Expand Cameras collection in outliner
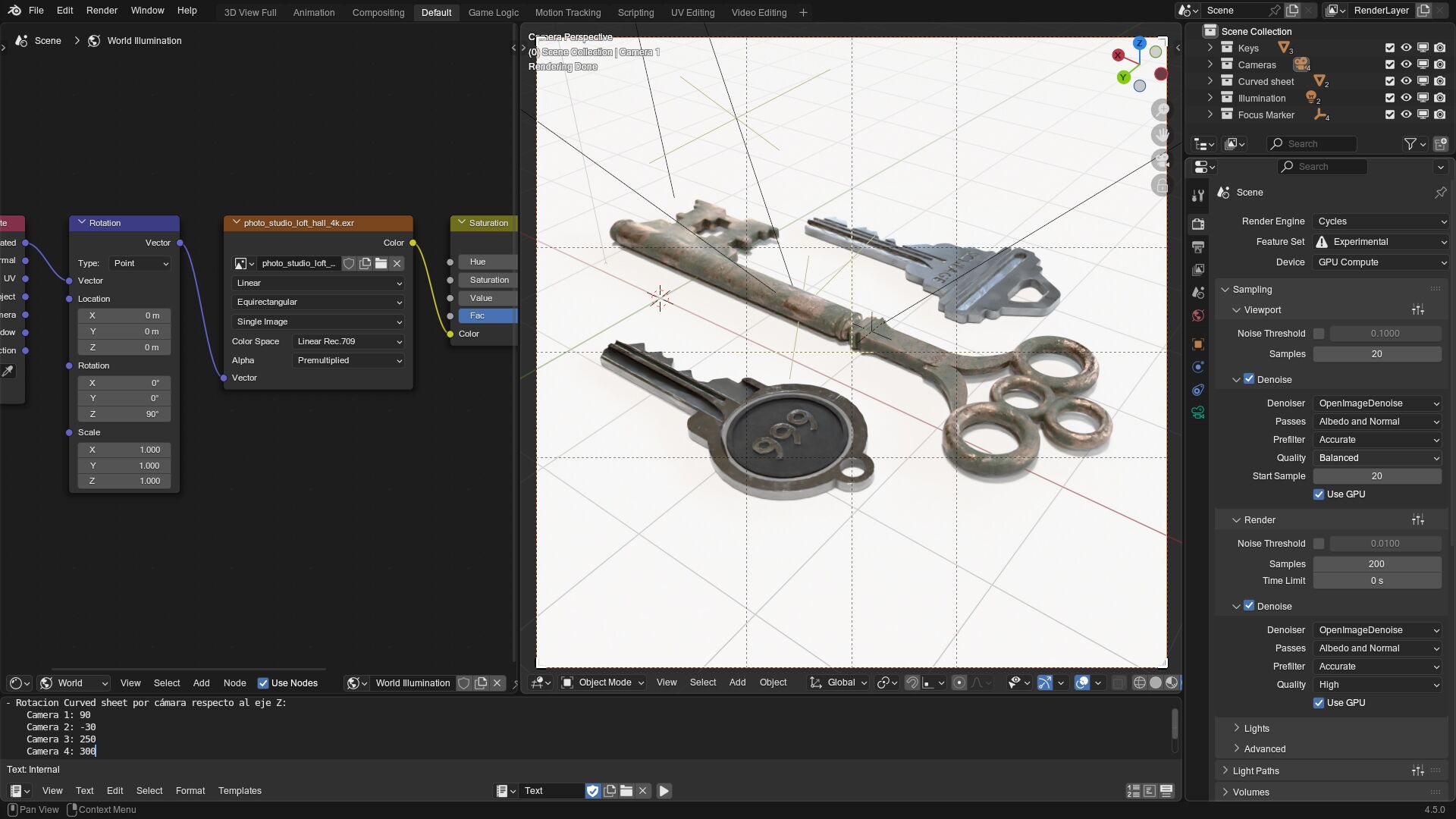Viewport: 1456px width, 819px height. [x=1210, y=64]
